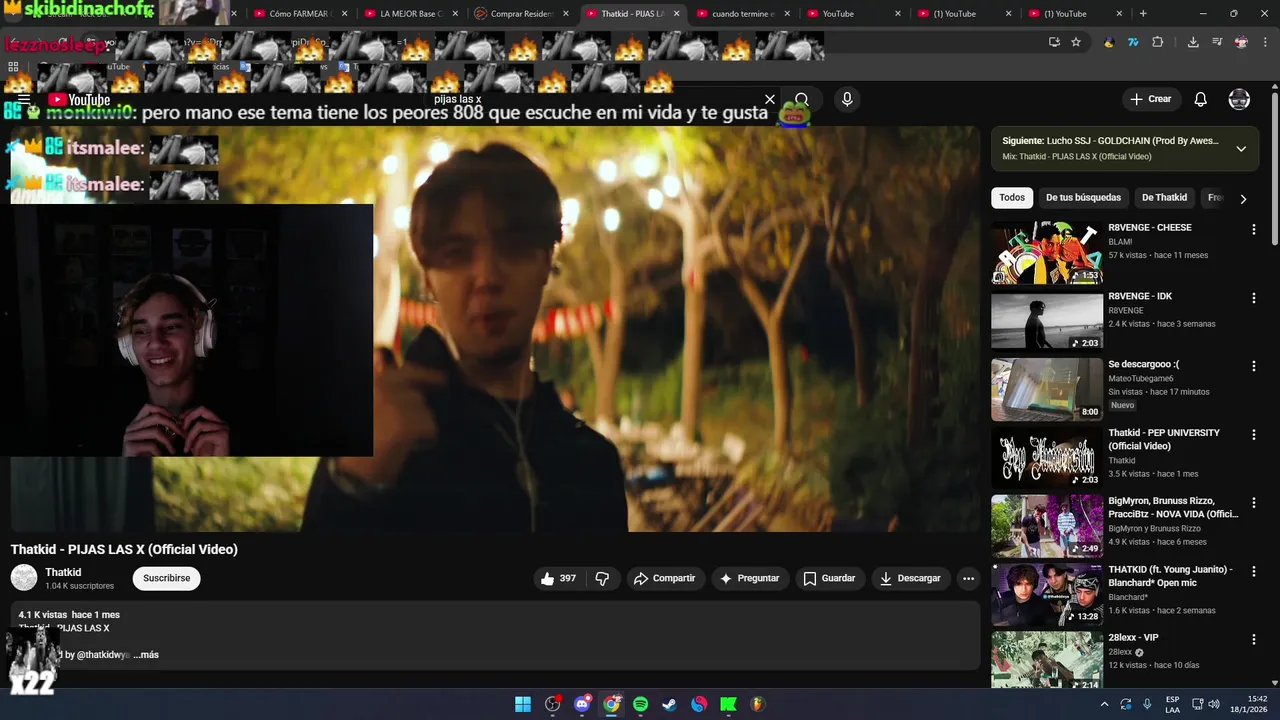The height and width of the screenshot is (720, 1280).
Task: Open Discord from the taskbar
Action: (582, 704)
